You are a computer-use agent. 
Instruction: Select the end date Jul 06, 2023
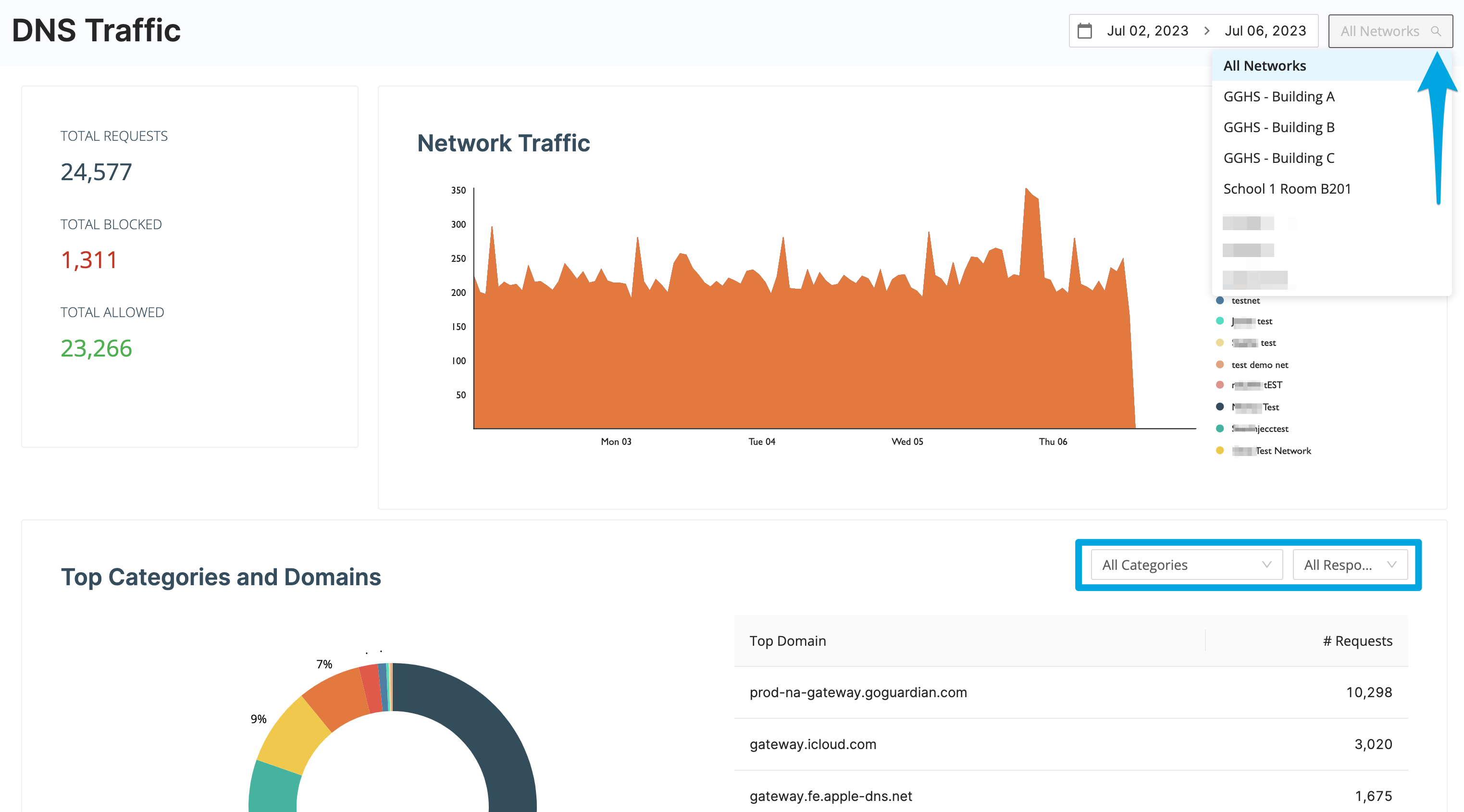[1265, 31]
